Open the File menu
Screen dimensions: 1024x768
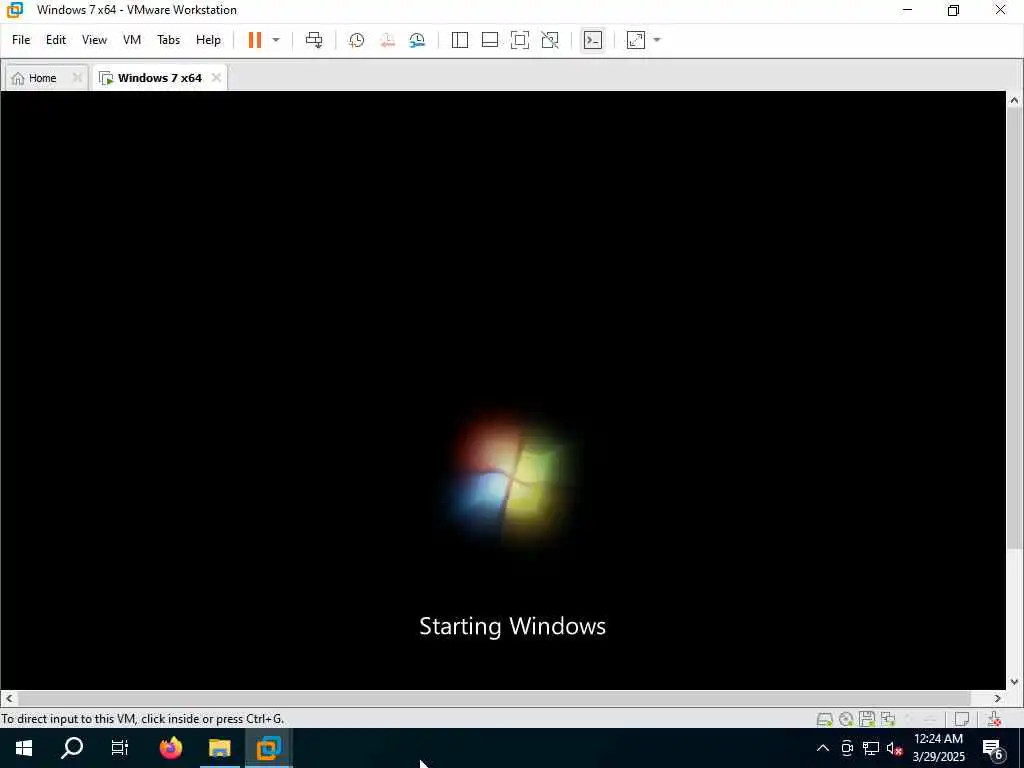[x=21, y=40]
